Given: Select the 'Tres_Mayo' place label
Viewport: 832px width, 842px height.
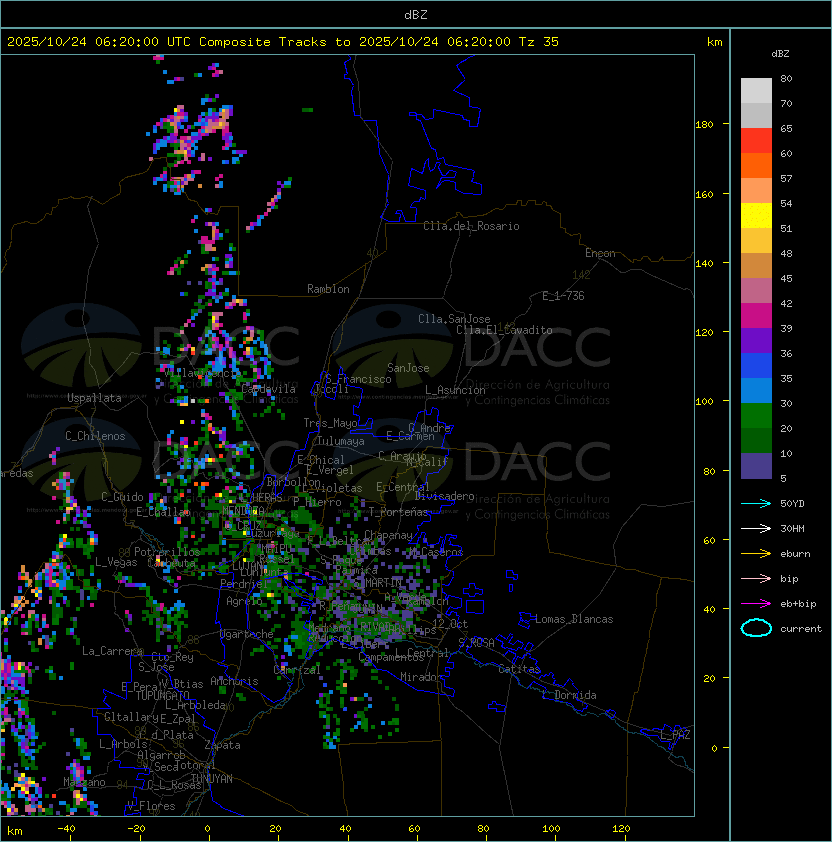Looking at the screenshot, I should (x=330, y=423).
